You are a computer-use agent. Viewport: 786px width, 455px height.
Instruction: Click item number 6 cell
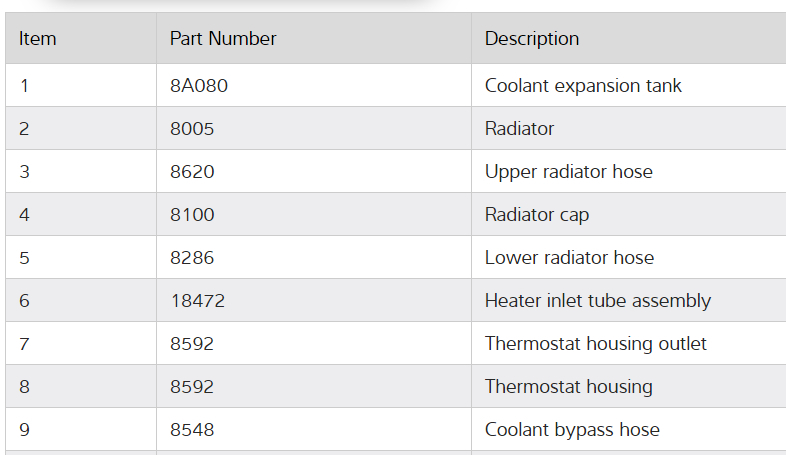[x=25, y=301]
